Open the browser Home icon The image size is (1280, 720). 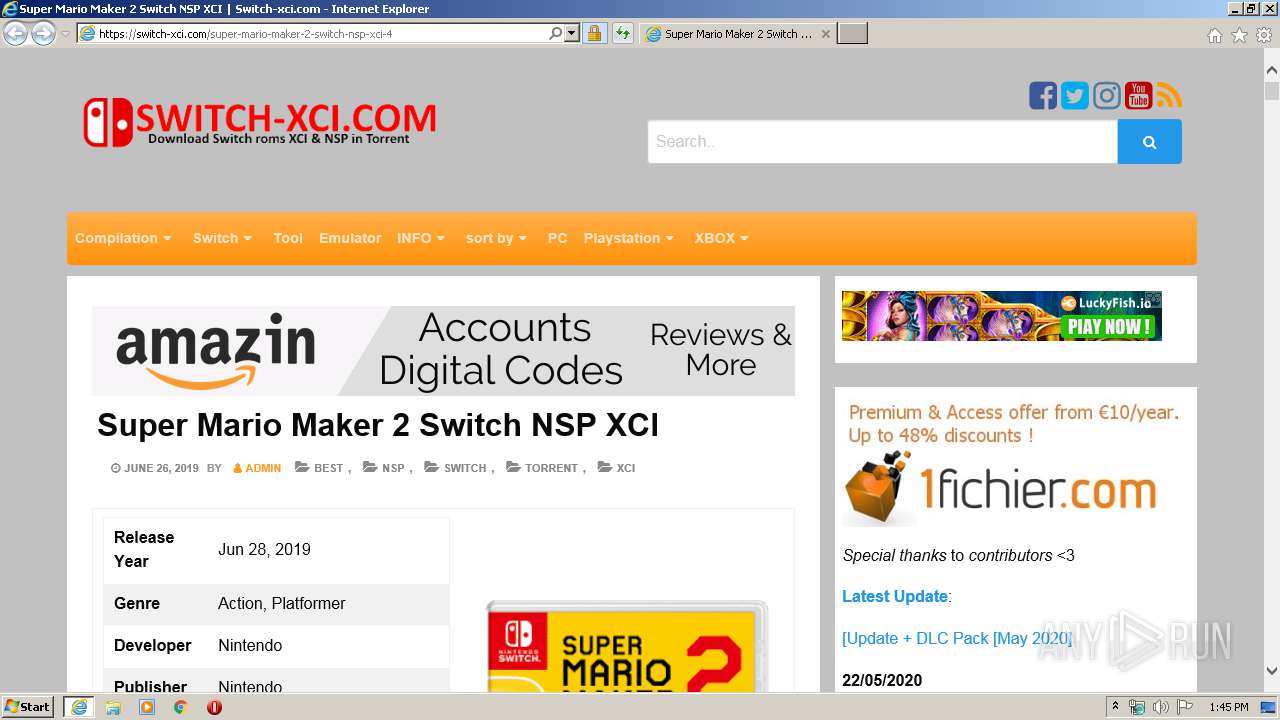tap(1214, 35)
